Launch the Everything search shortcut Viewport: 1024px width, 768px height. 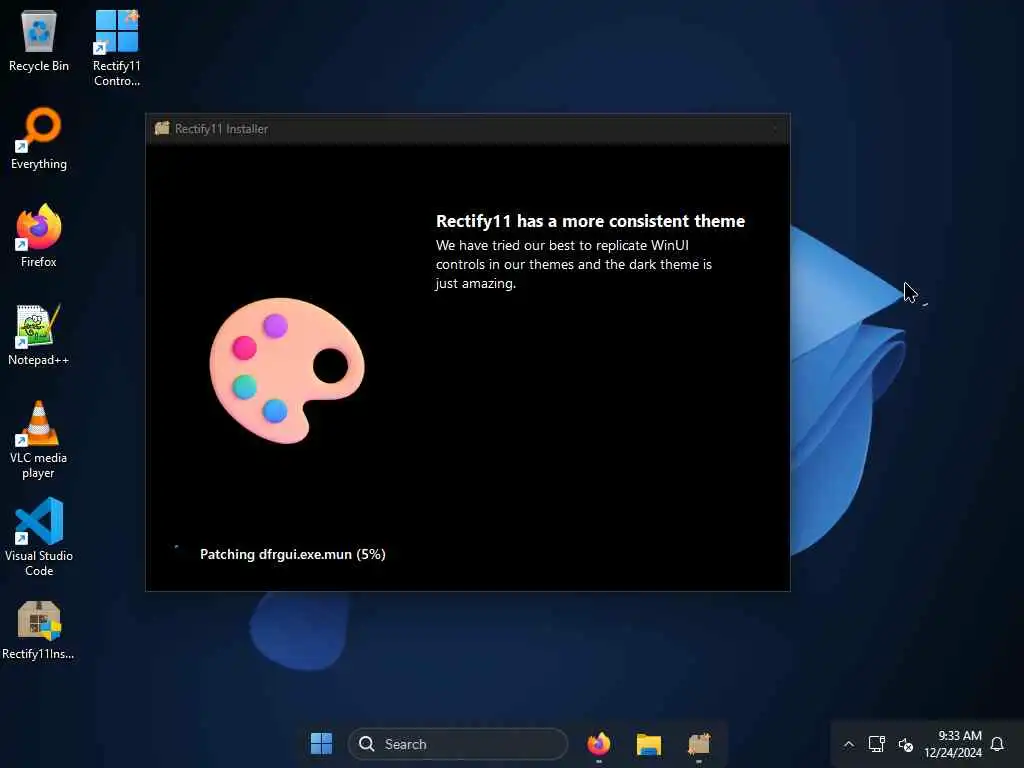pos(39,138)
